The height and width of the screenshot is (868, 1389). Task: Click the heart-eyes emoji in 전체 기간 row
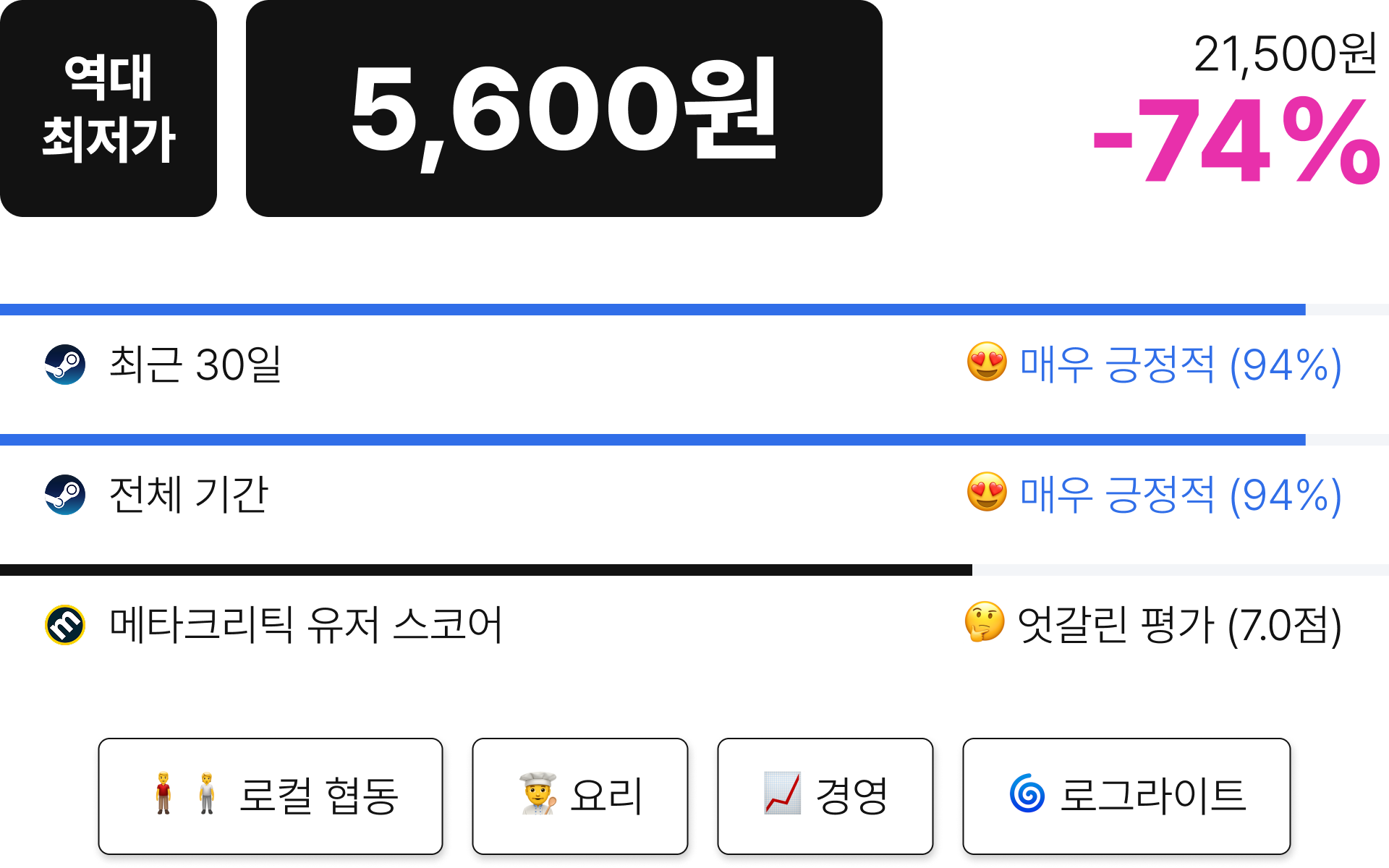987,492
